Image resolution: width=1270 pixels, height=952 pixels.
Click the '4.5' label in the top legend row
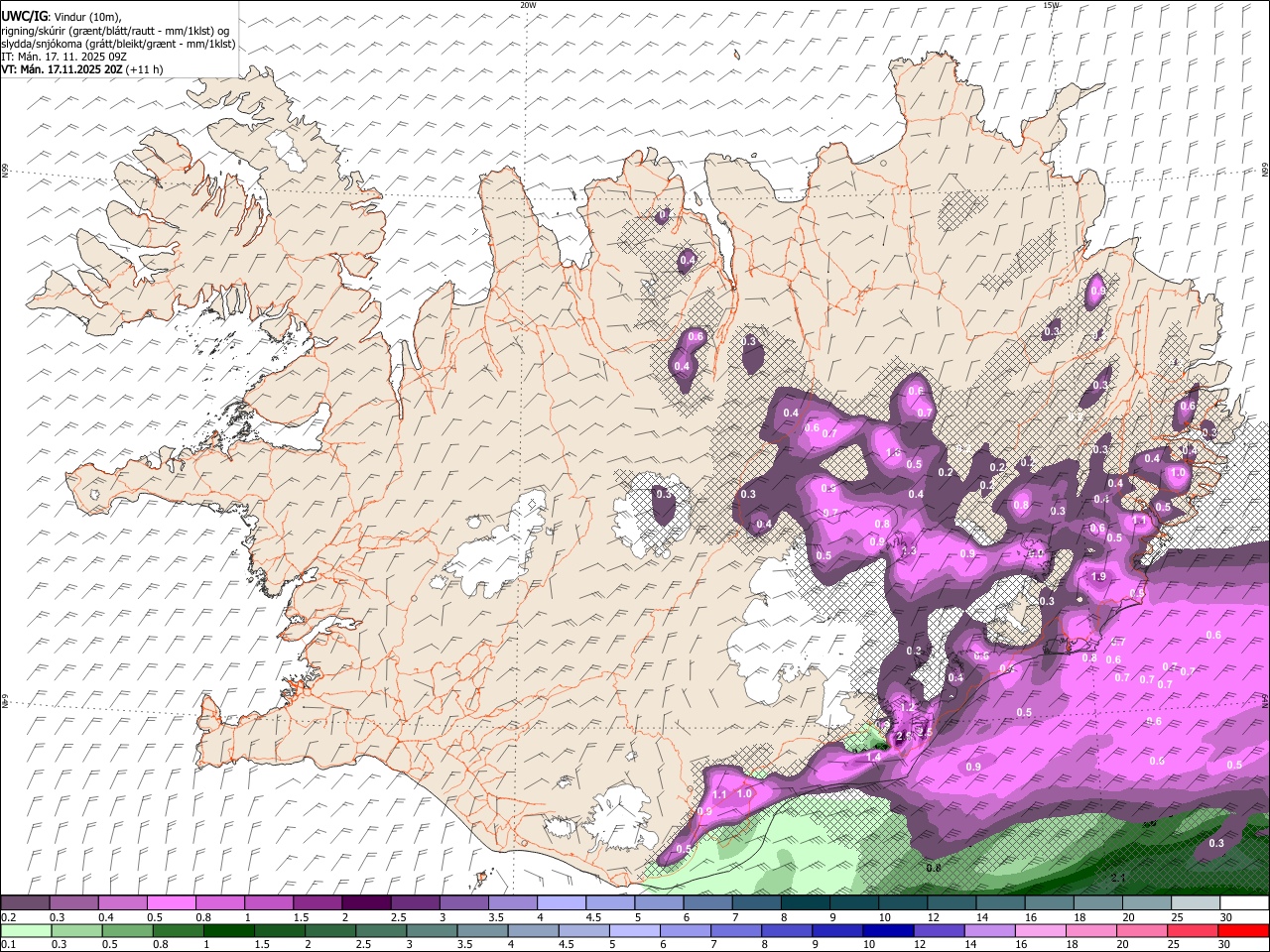593,917
